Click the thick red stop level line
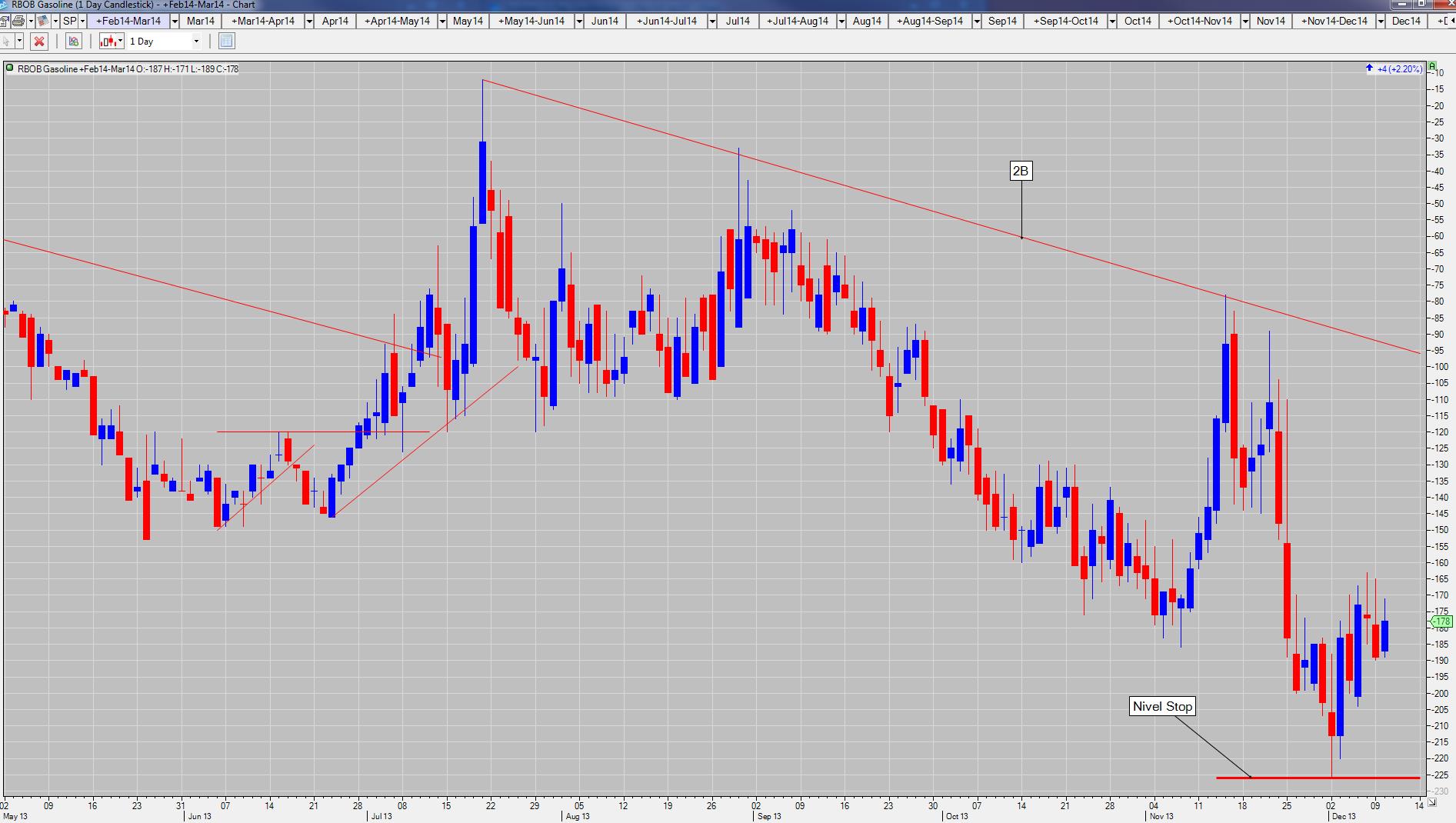This screenshot has width=1456, height=823. click(x=1318, y=778)
